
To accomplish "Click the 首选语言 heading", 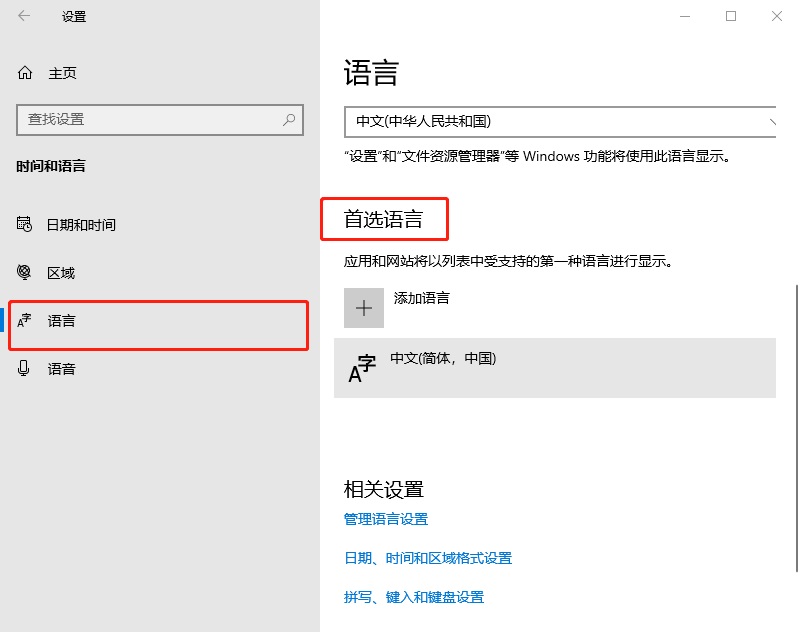I will click(383, 219).
